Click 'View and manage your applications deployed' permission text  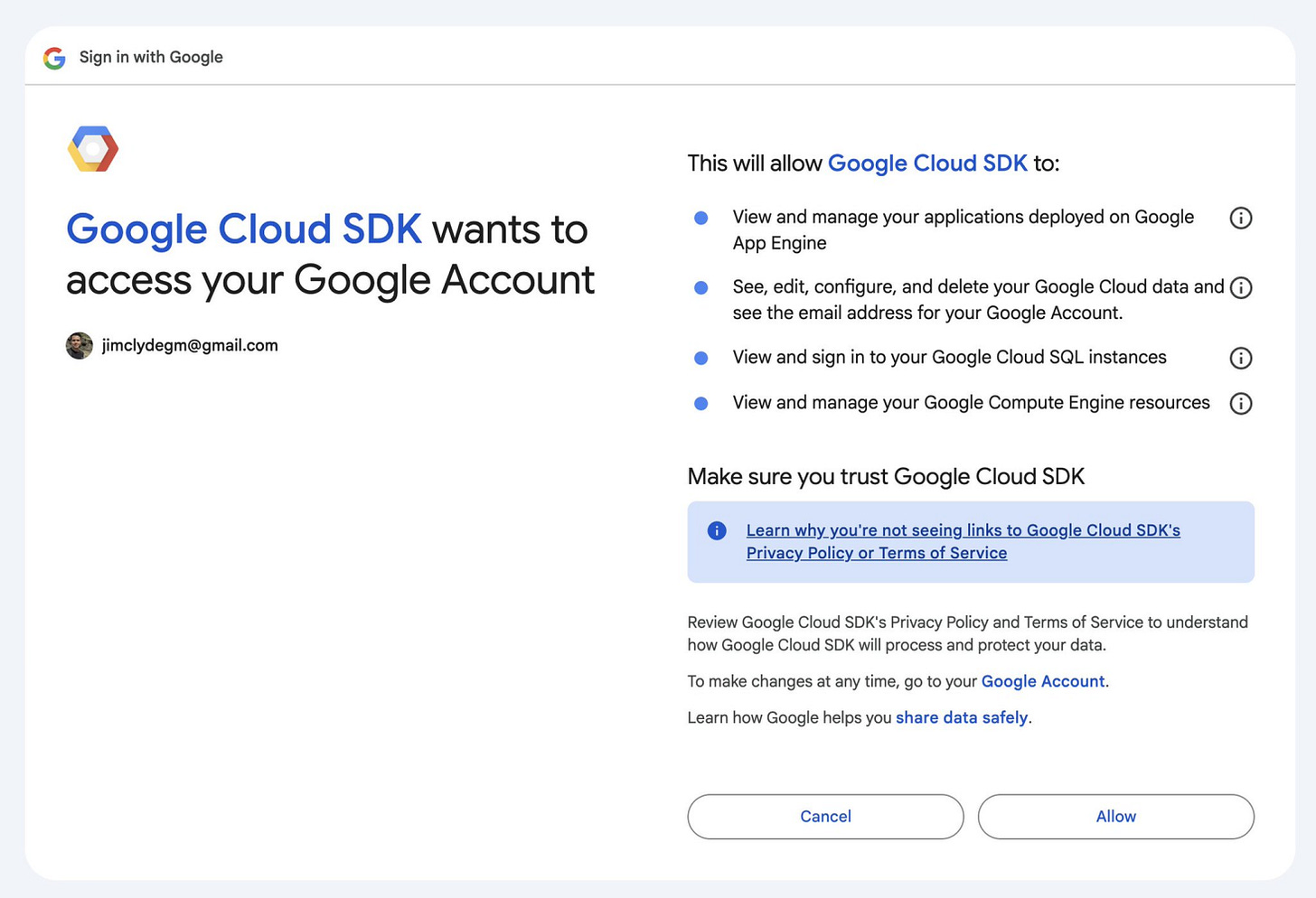point(963,229)
